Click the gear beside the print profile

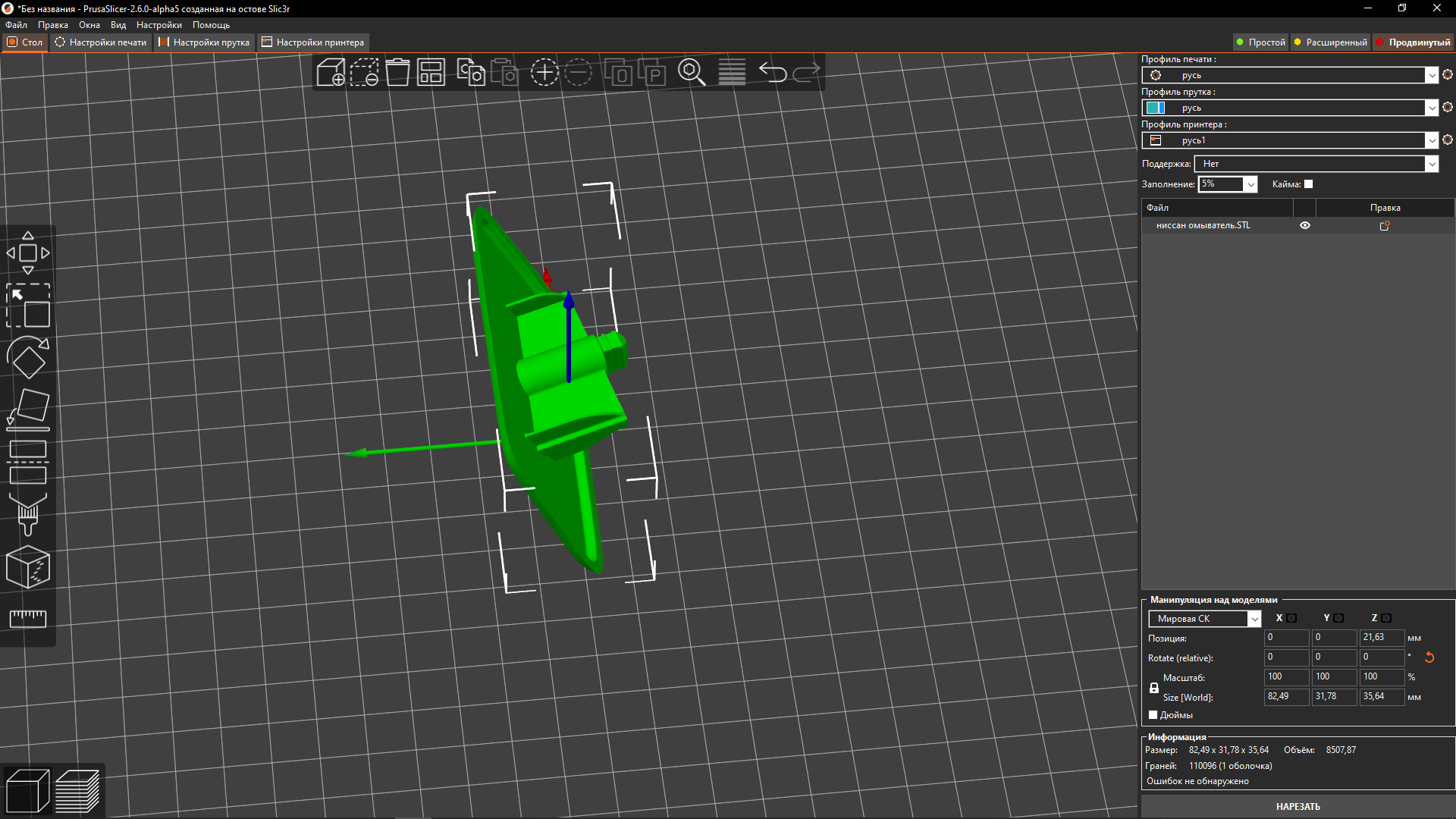coord(1447,74)
